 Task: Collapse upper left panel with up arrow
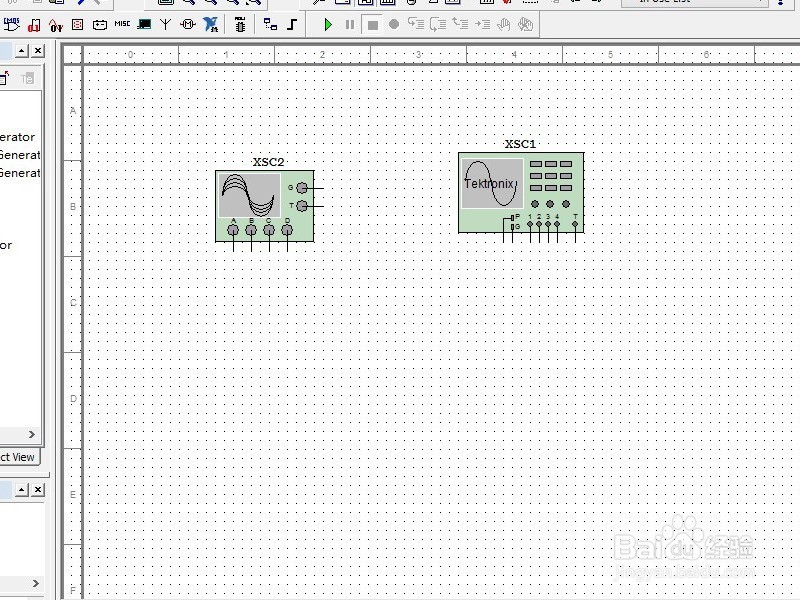[x=21, y=51]
